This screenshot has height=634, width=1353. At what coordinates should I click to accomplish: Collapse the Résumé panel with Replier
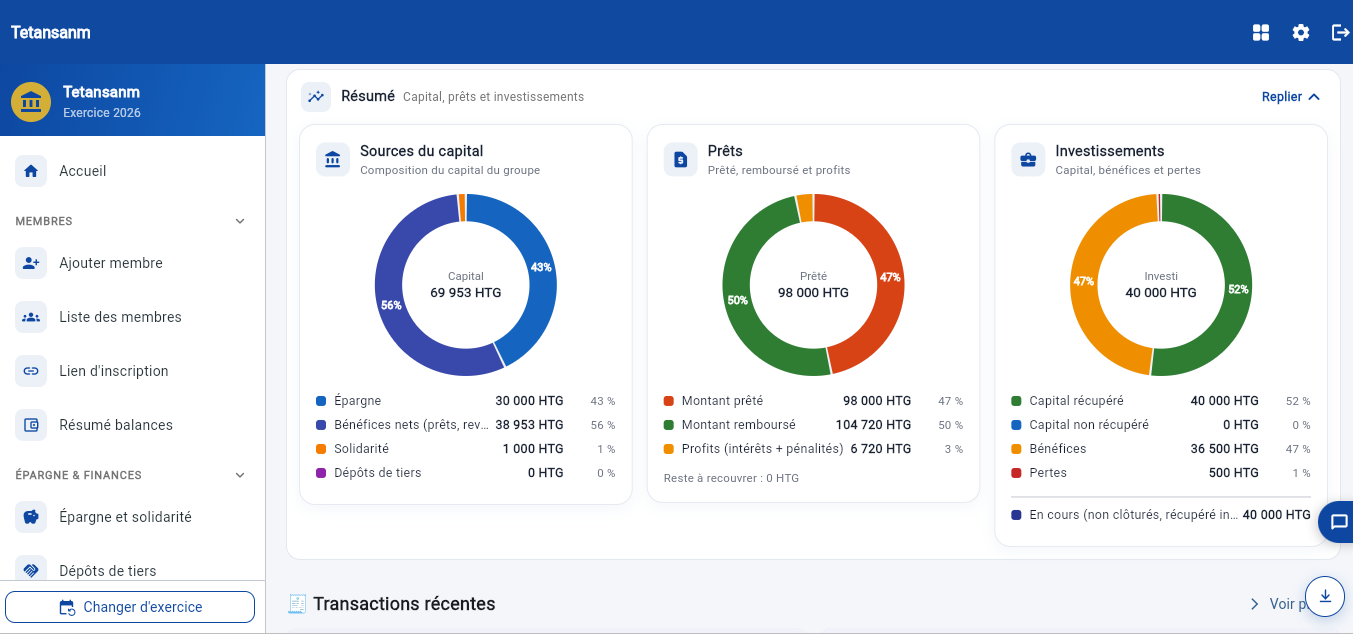(1291, 97)
